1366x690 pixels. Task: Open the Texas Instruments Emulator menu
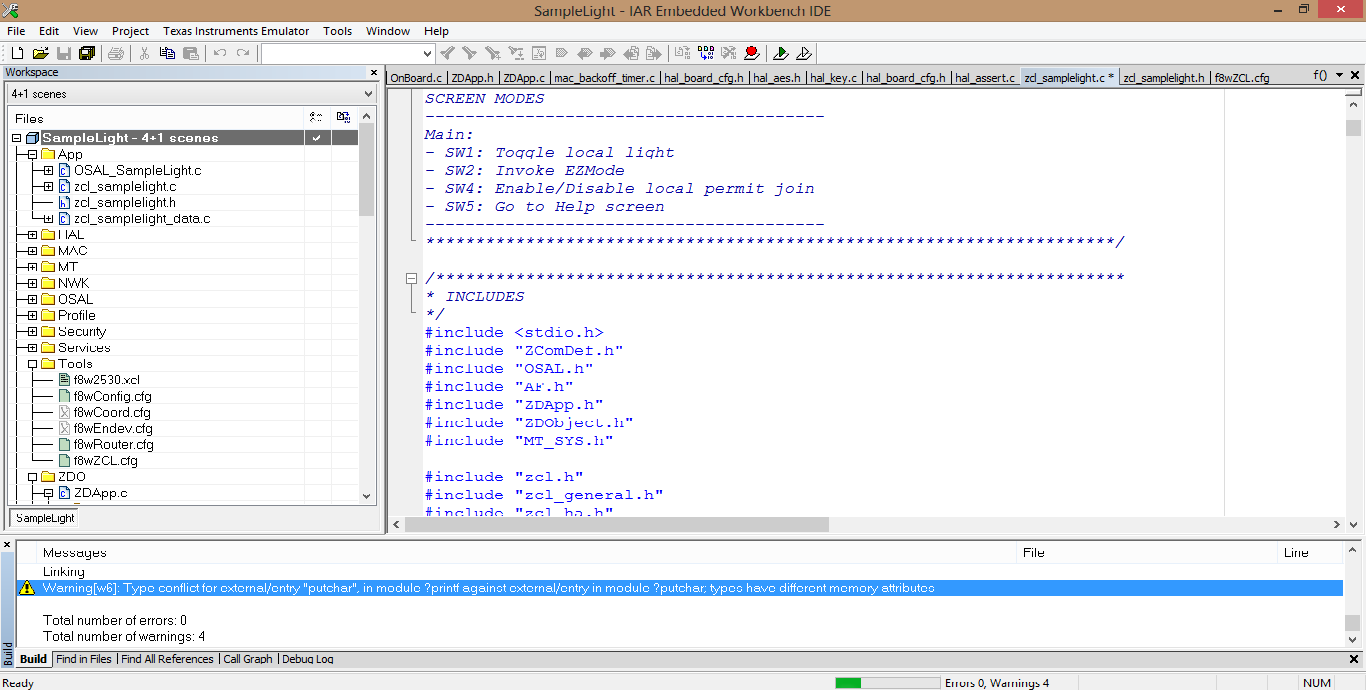coord(236,31)
